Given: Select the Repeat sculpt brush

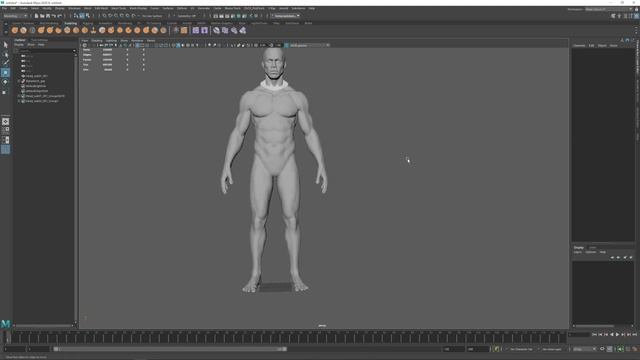Looking at the screenshot, I should [85, 30].
